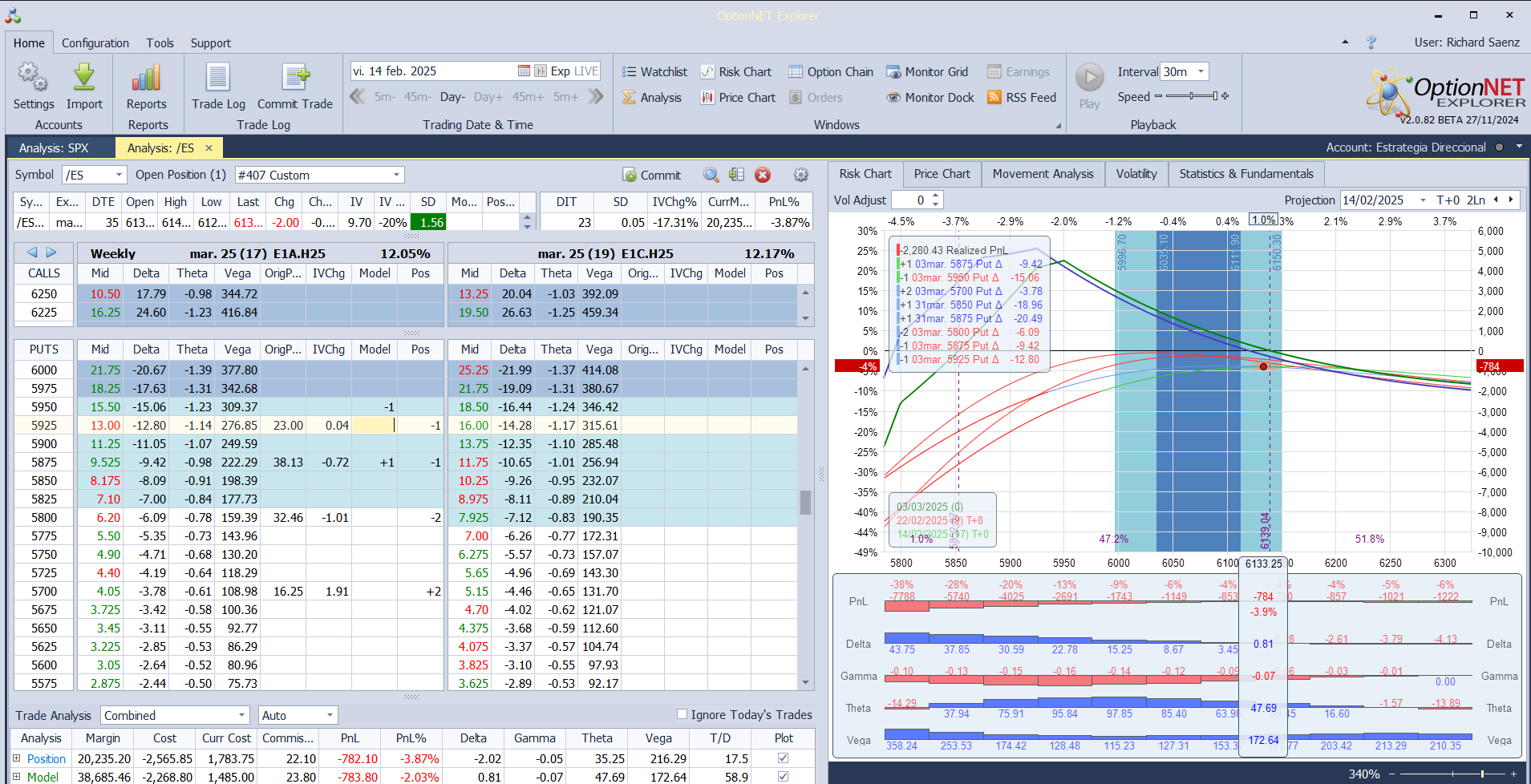This screenshot has width=1531, height=784.
Task: Click the Commit button
Action: pyautogui.click(x=652, y=175)
